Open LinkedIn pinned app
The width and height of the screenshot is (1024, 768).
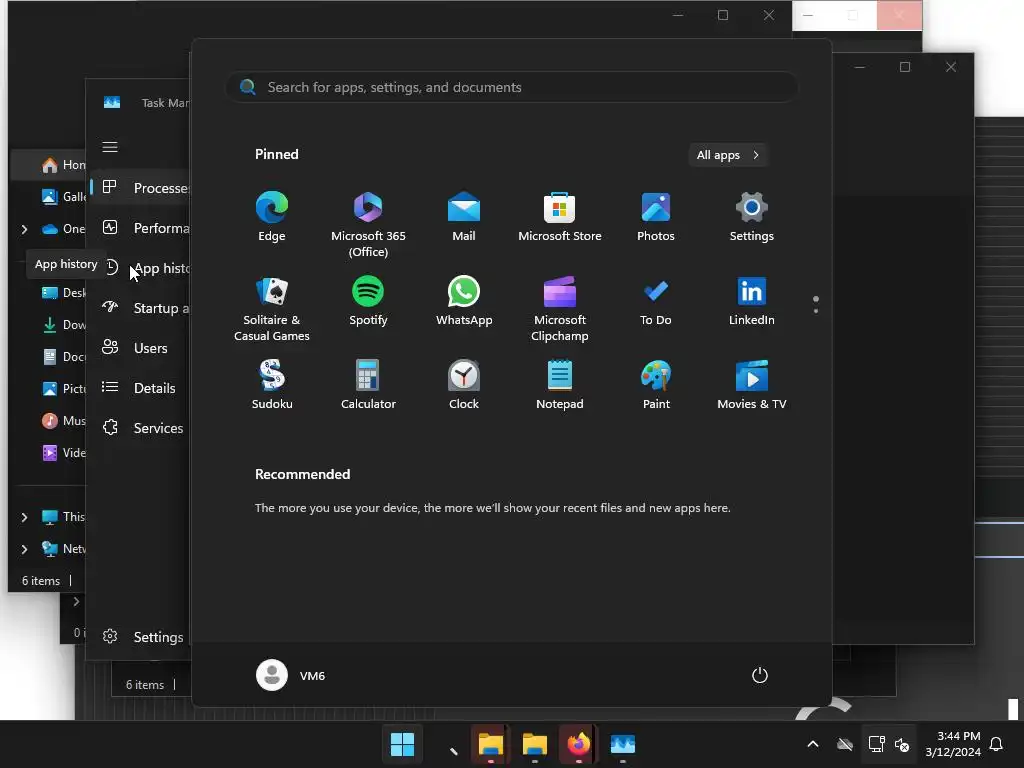[752, 301]
